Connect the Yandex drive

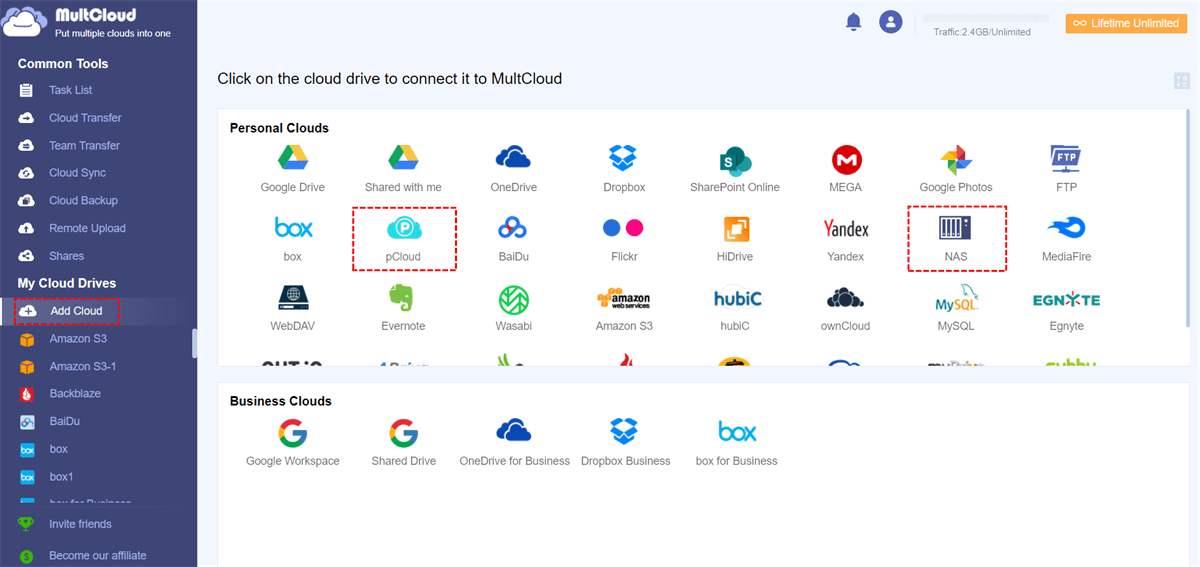[x=846, y=238]
